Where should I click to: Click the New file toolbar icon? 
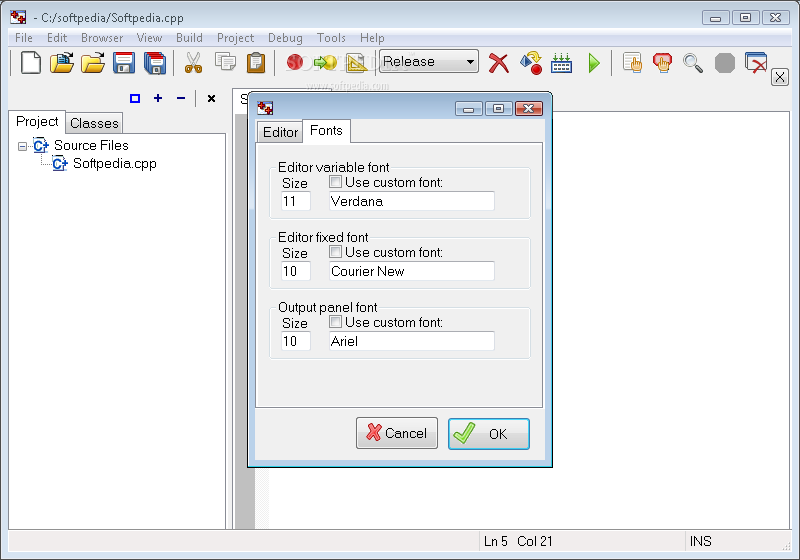(x=31, y=63)
